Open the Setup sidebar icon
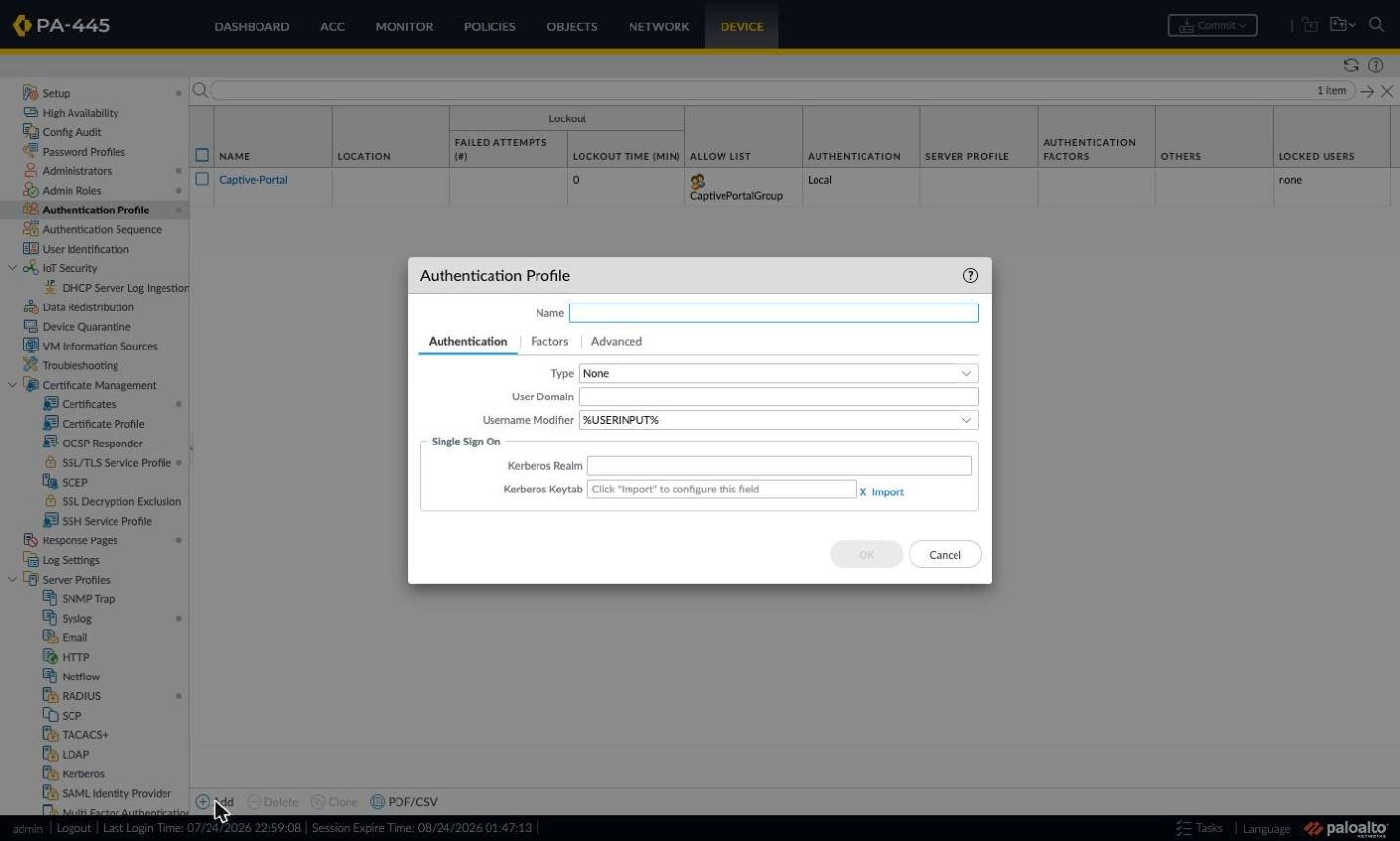 [30, 93]
